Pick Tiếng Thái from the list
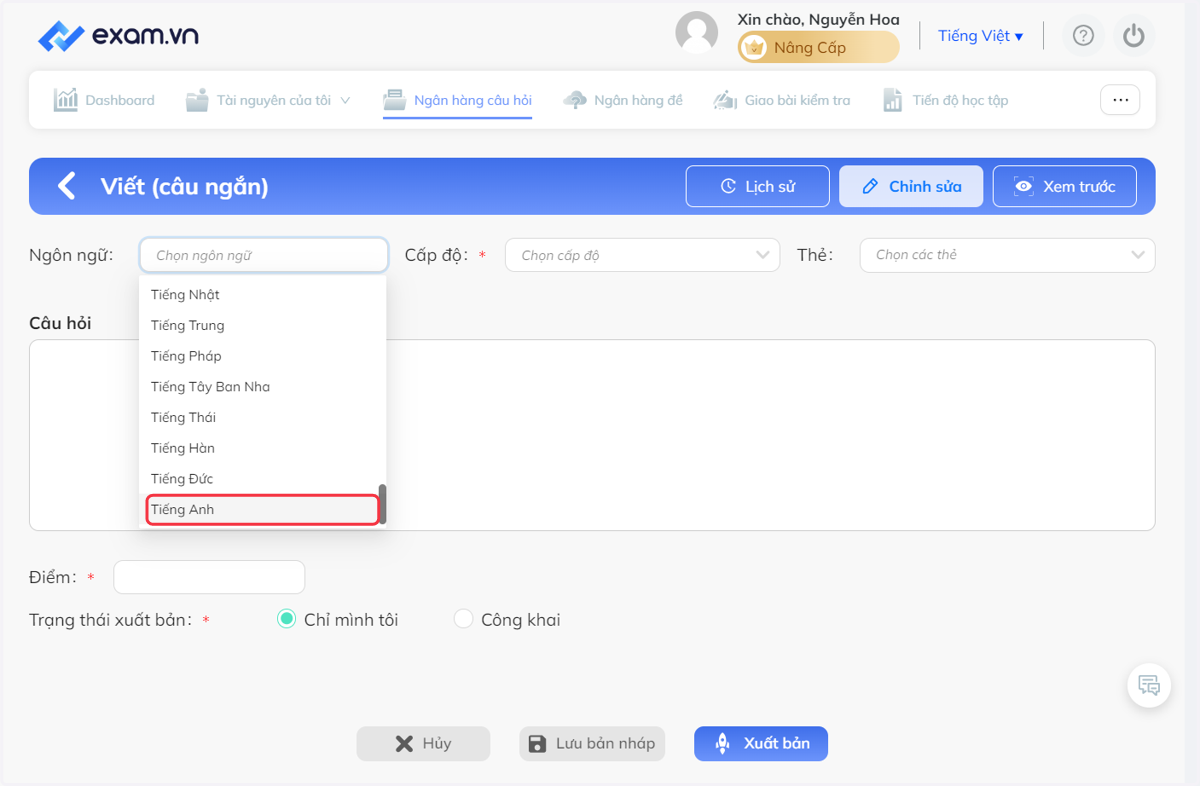 click(x=262, y=417)
